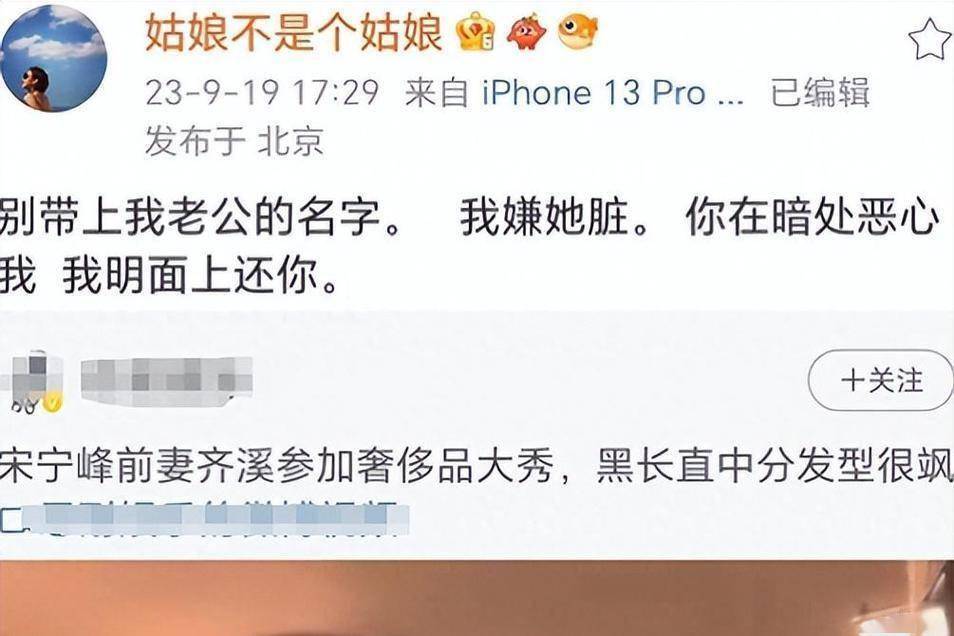This screenshot has height=636, width=954.
Task: Open the reposted text about 宋宁峰前妻齐溪
Action: [x=477, y=467]
